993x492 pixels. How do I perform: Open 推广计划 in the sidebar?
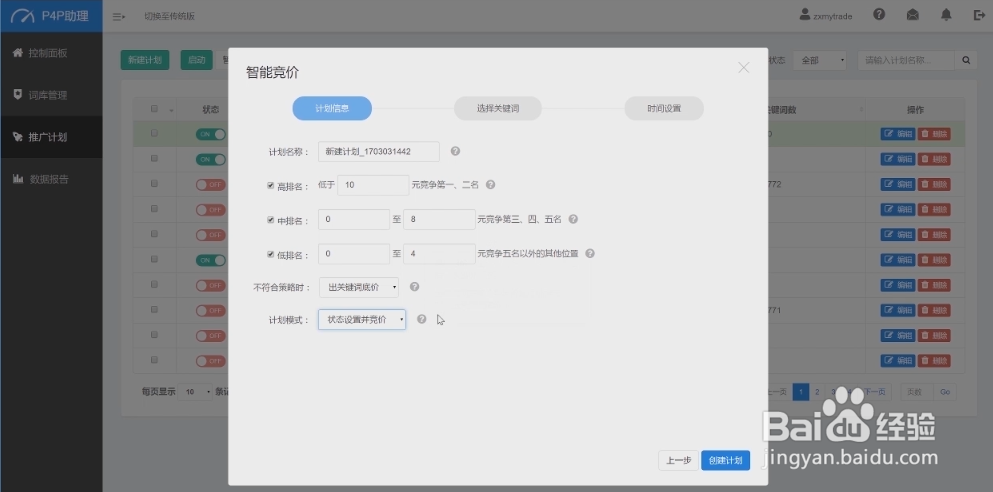51,137
